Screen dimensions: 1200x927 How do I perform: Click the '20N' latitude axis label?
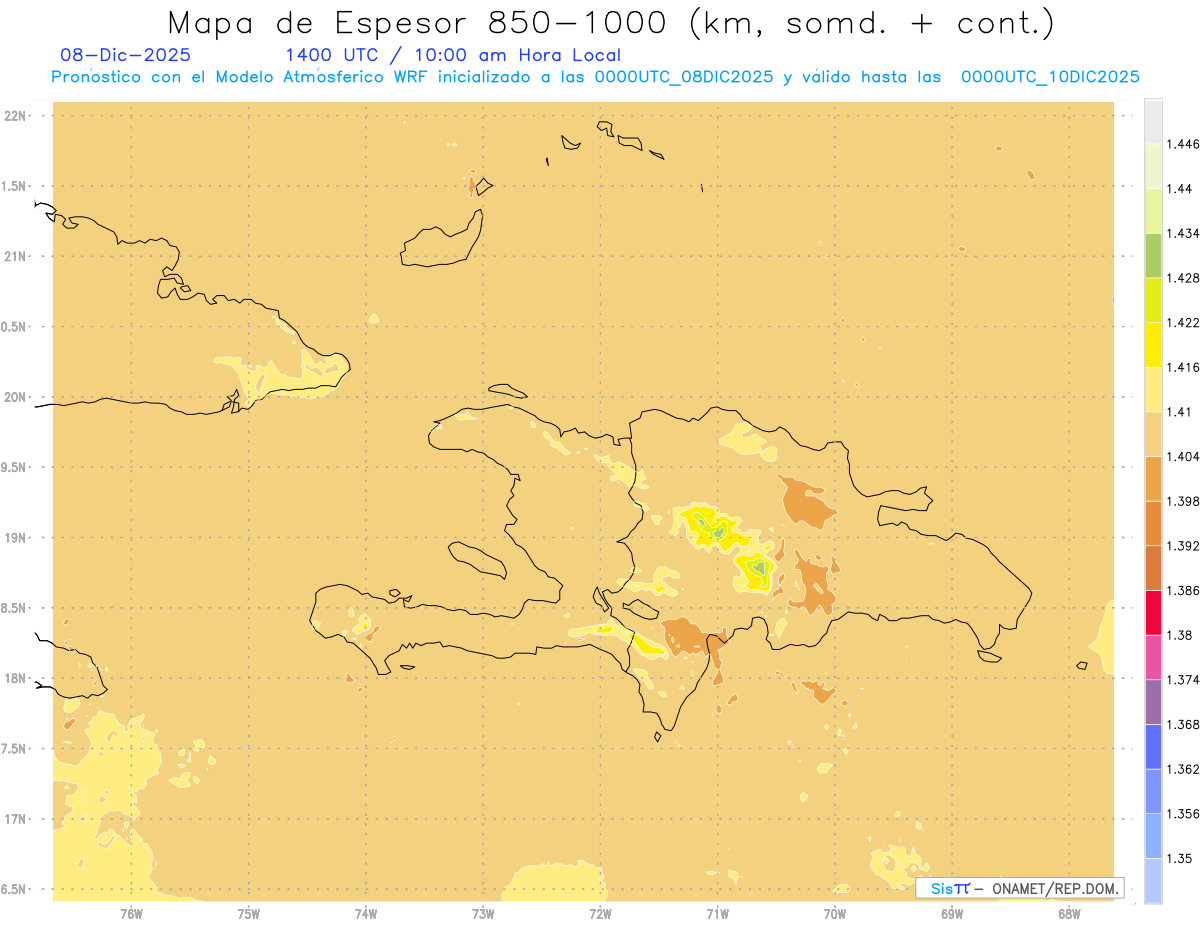pos(15,397)
